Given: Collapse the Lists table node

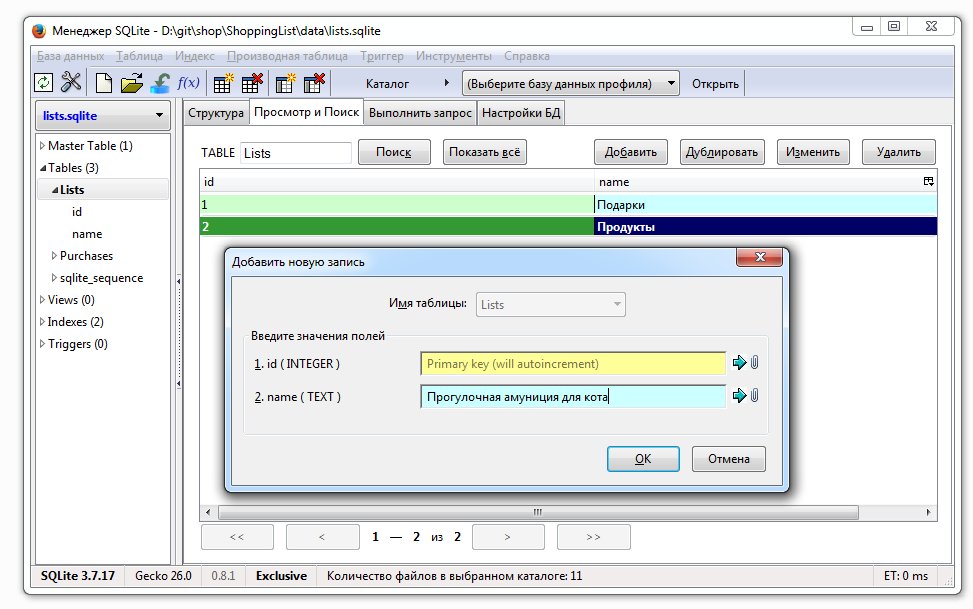Looking at the screenshot, I should (x=55, y=190).
